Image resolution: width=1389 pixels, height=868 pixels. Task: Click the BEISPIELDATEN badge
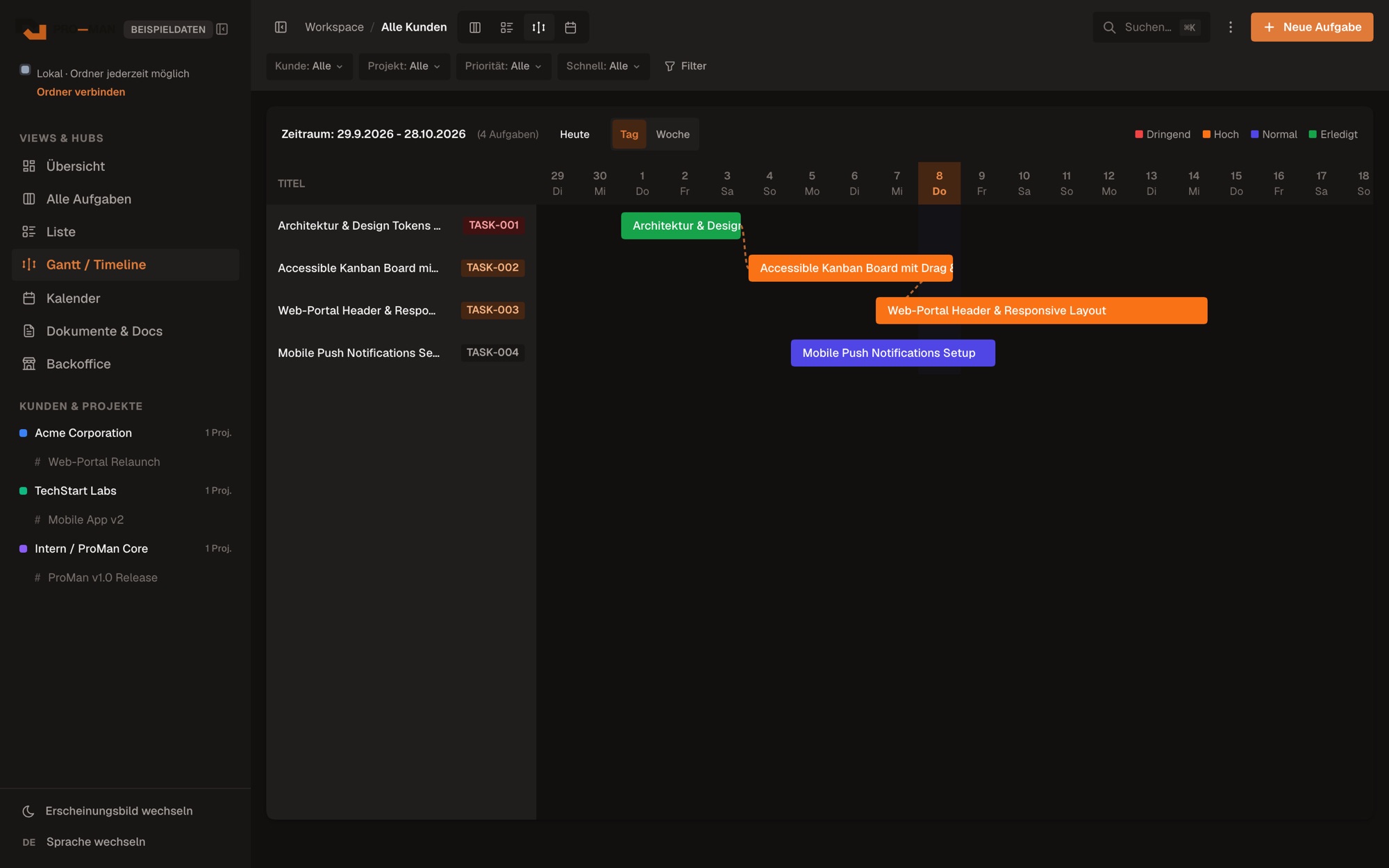click(x=168, y=29)
